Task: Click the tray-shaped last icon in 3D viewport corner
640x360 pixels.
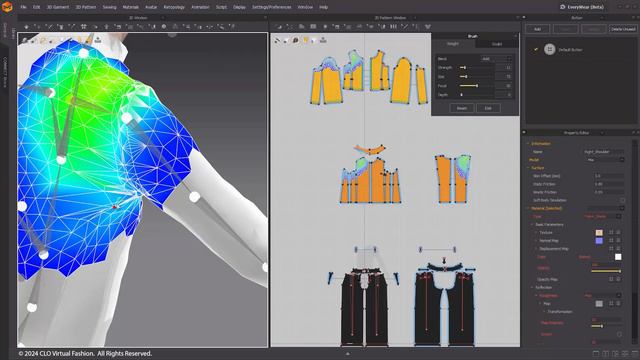Action: coord(98,40)
